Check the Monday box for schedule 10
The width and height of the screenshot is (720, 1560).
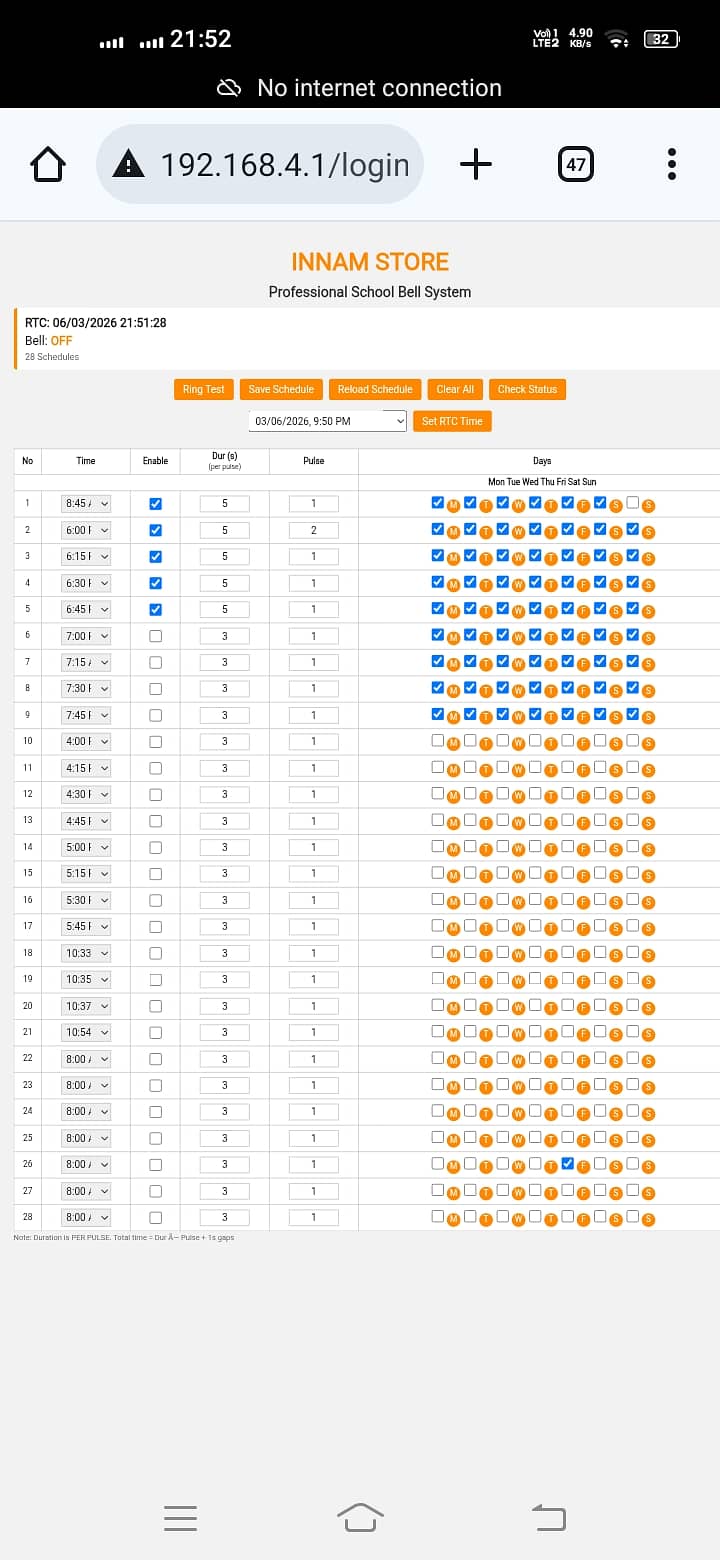click(438, 740)
